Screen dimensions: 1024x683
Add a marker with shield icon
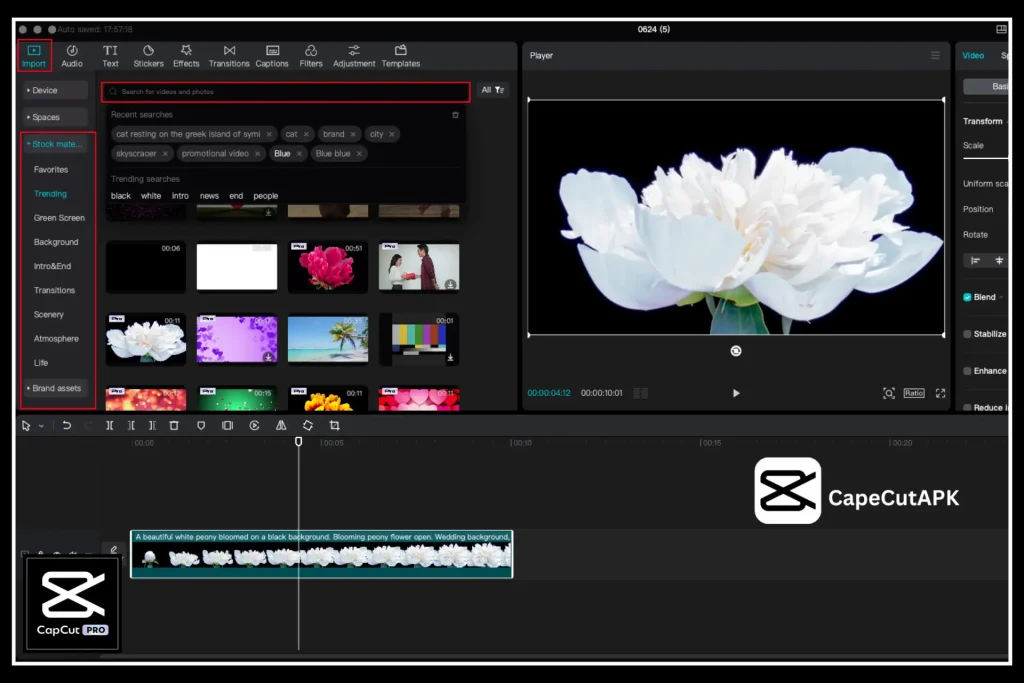tap(201, 425)
